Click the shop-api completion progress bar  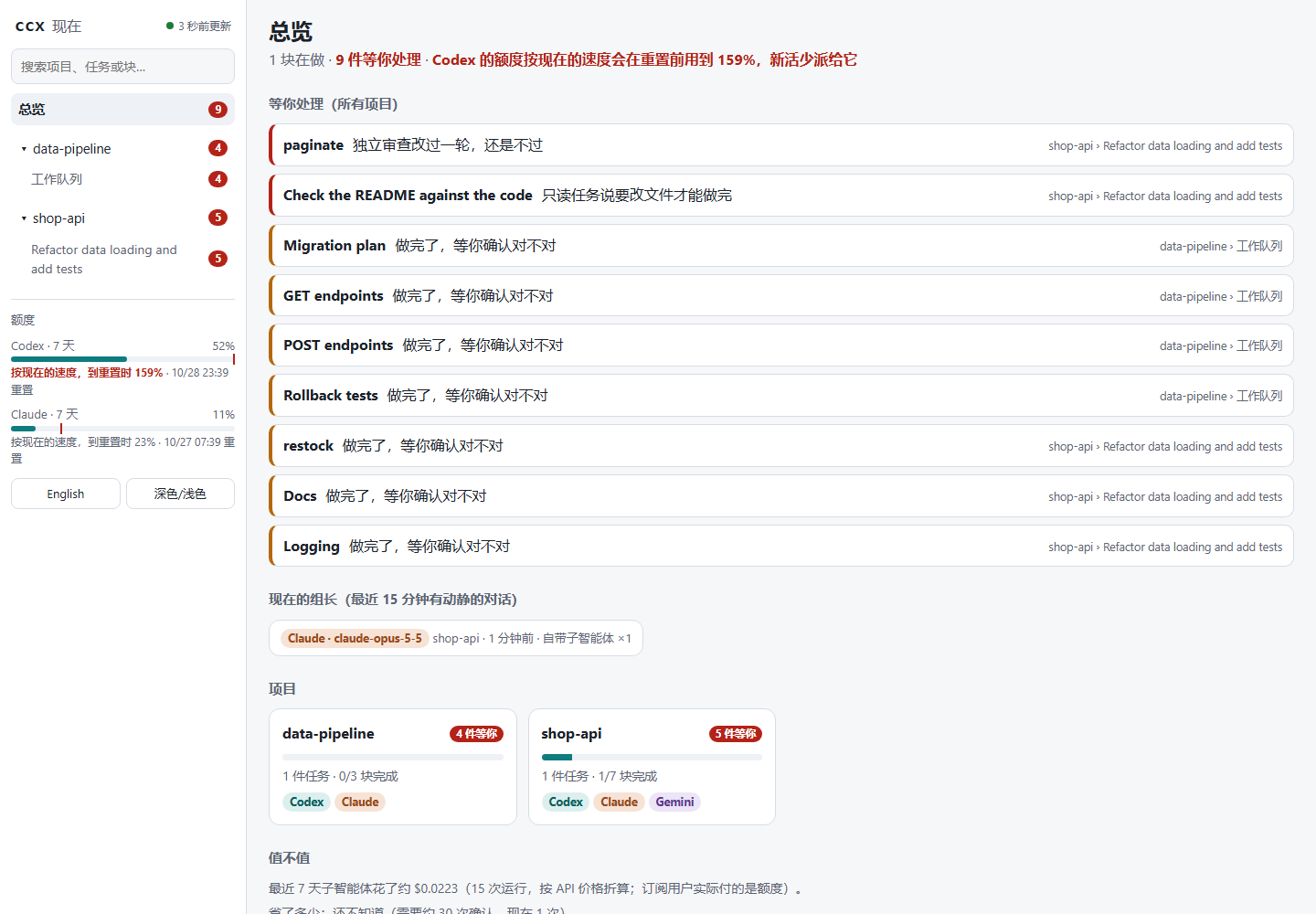point(652,758)
